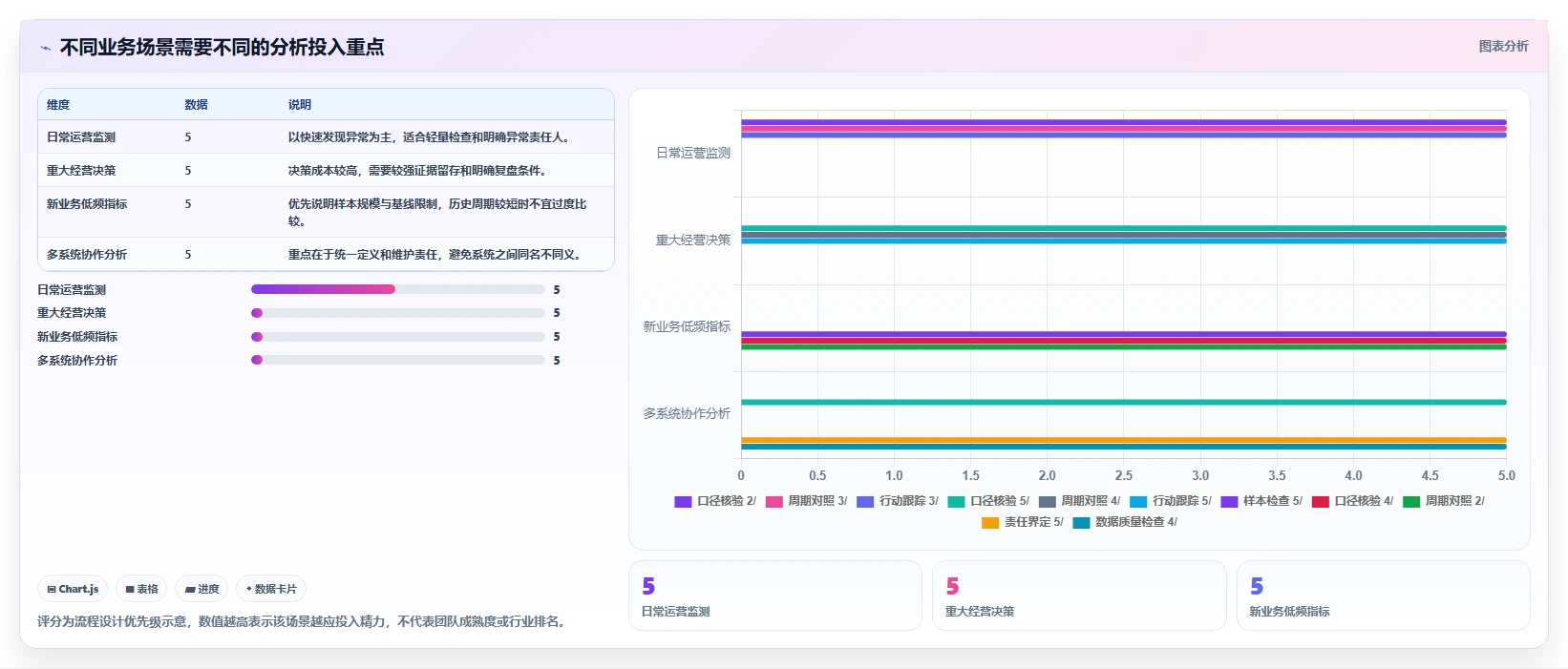Click chart axis label 多系统协作分析
This screenshot has width=1568, height=669.
(687, 413)
